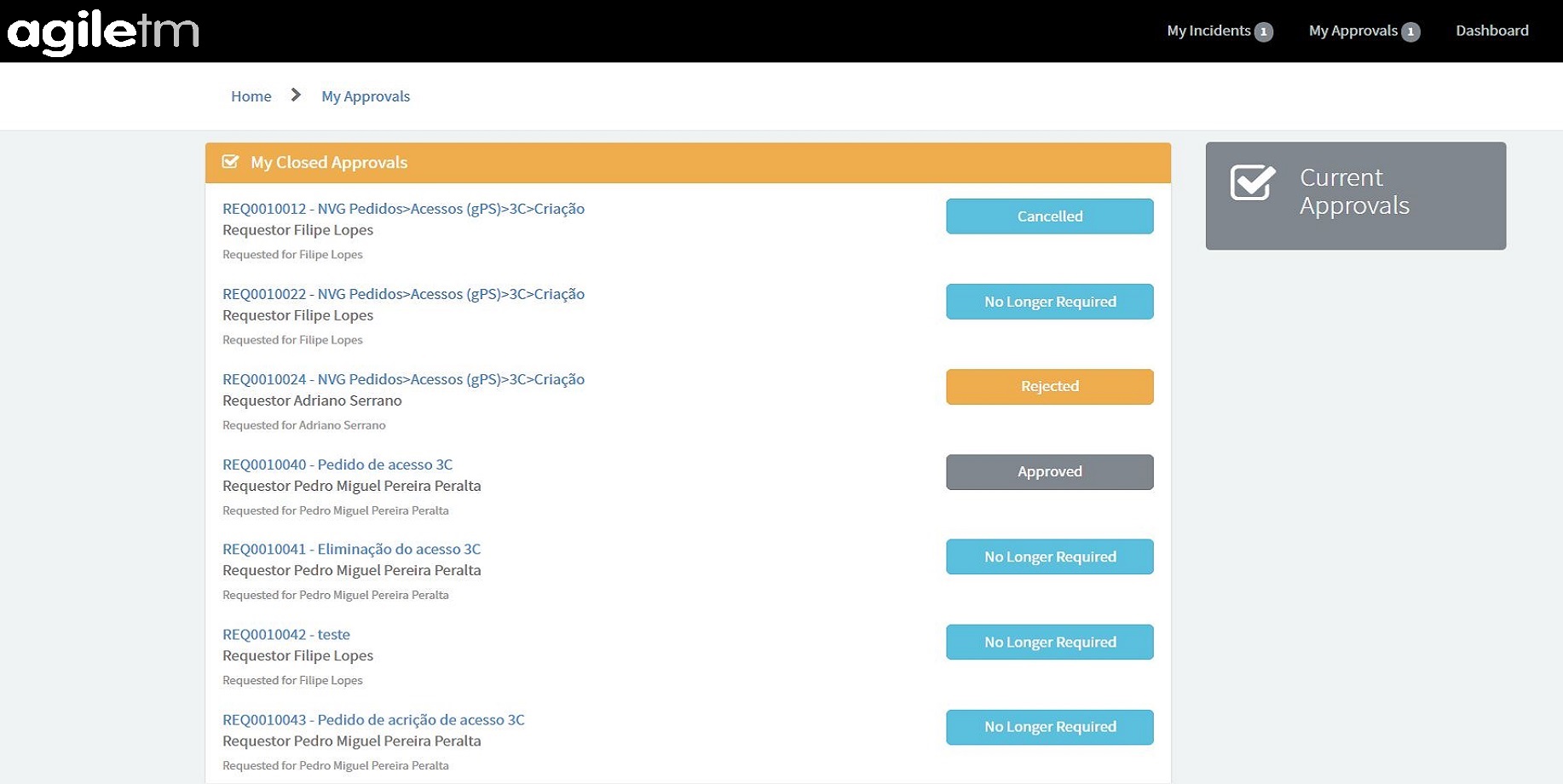Viewport: 1563px width, 784px height.
Task: Click the grey Approved status button
Action: click(1049, 472)
